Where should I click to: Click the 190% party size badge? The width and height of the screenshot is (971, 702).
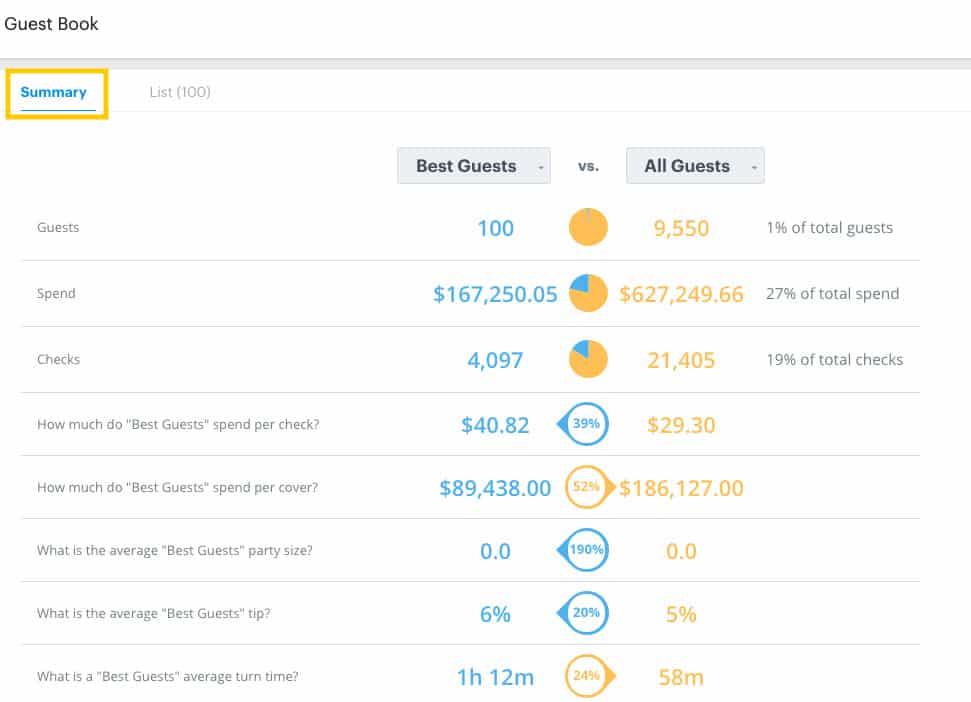pos(583,550)
